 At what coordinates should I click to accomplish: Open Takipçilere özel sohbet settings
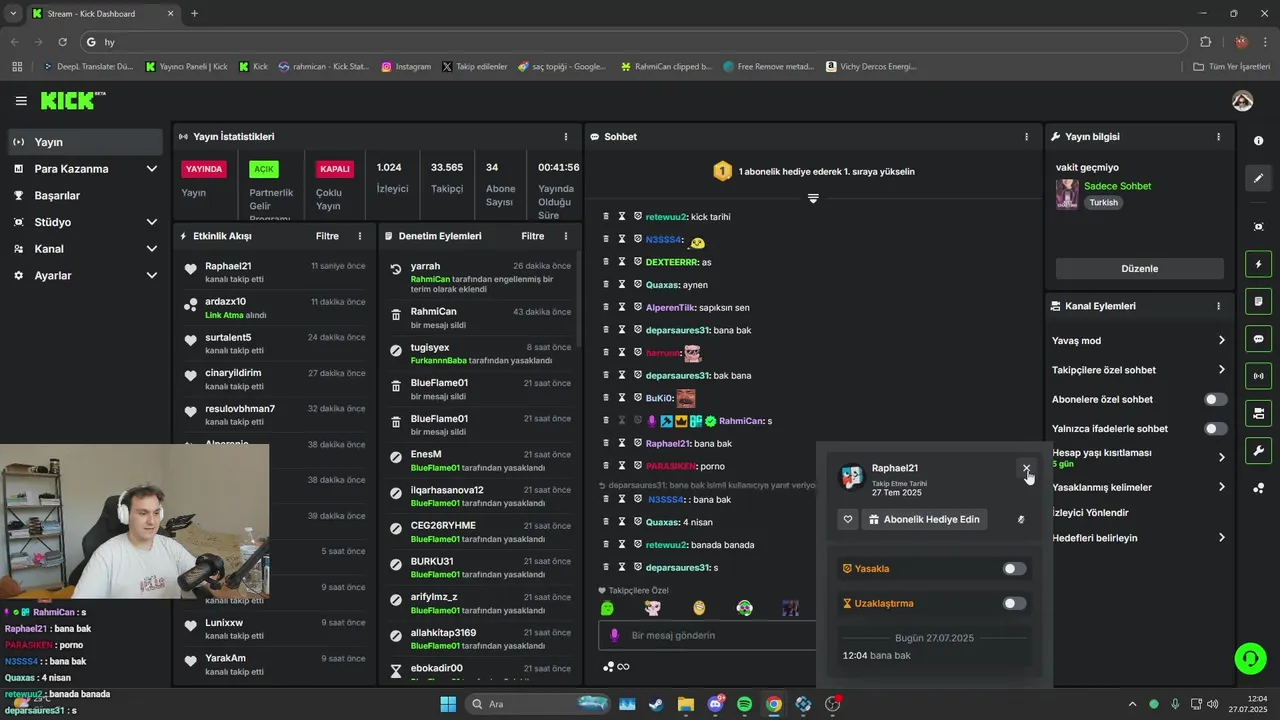1138,370
